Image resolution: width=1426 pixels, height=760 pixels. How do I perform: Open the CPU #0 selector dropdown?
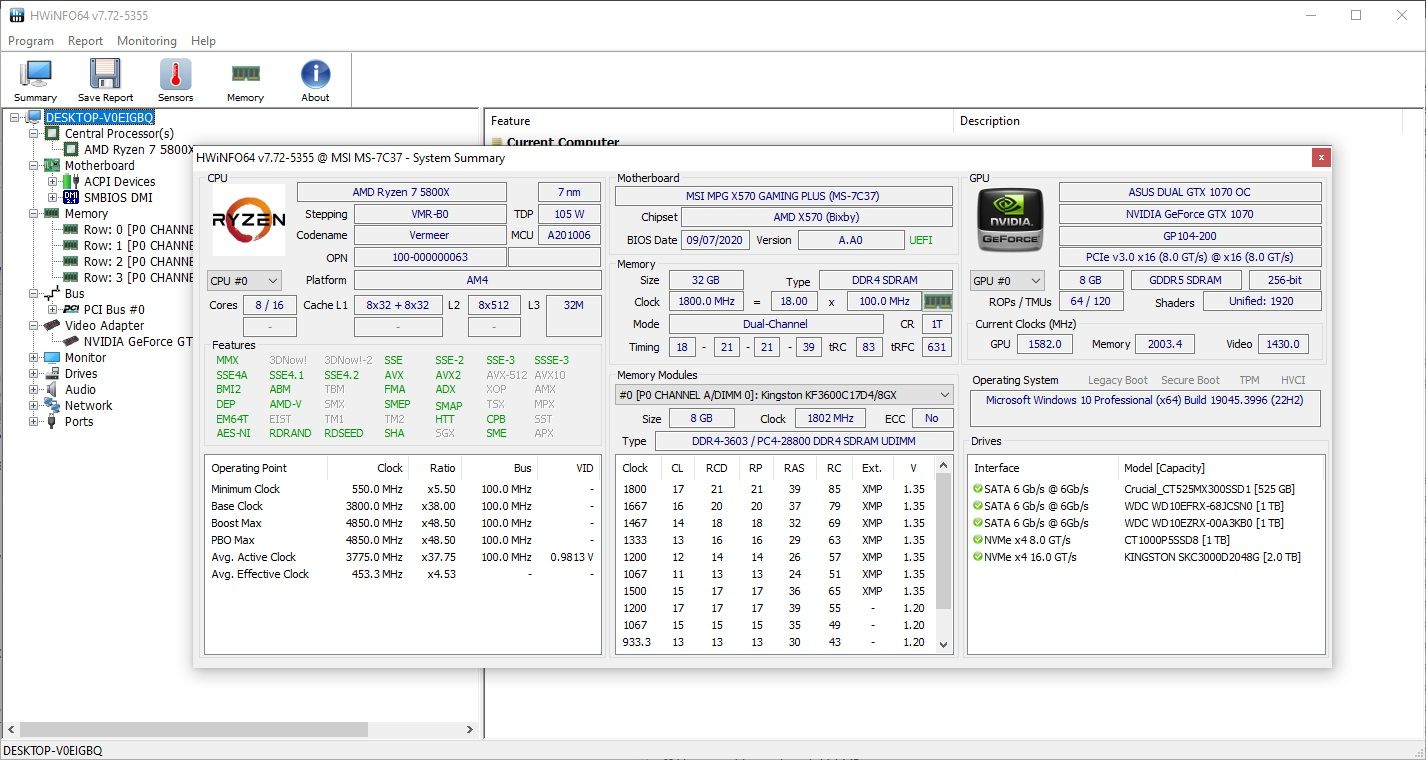(x=244, y=281)
